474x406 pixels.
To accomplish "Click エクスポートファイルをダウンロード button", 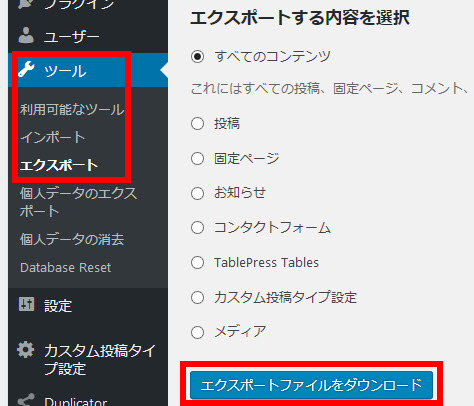I will click(x=311, y=385).
